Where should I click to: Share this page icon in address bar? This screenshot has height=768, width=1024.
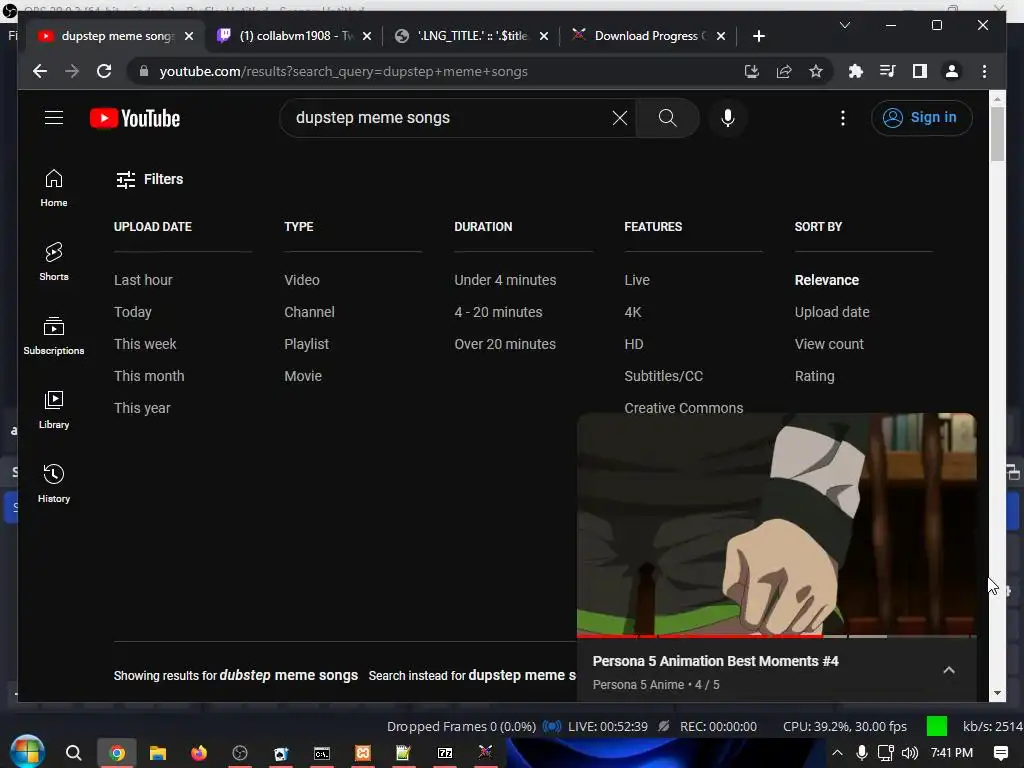[784, 71]
